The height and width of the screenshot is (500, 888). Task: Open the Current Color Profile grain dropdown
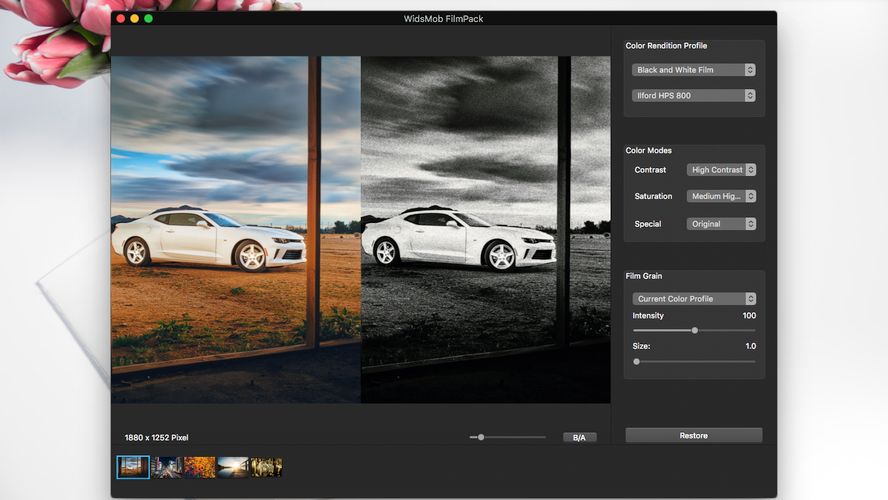click(x=694, y=298)
